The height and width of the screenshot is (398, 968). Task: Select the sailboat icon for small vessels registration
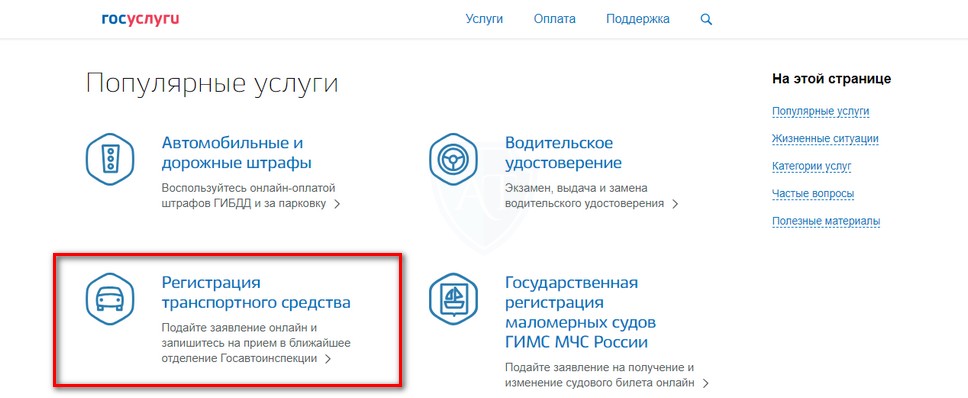point(453,299)
